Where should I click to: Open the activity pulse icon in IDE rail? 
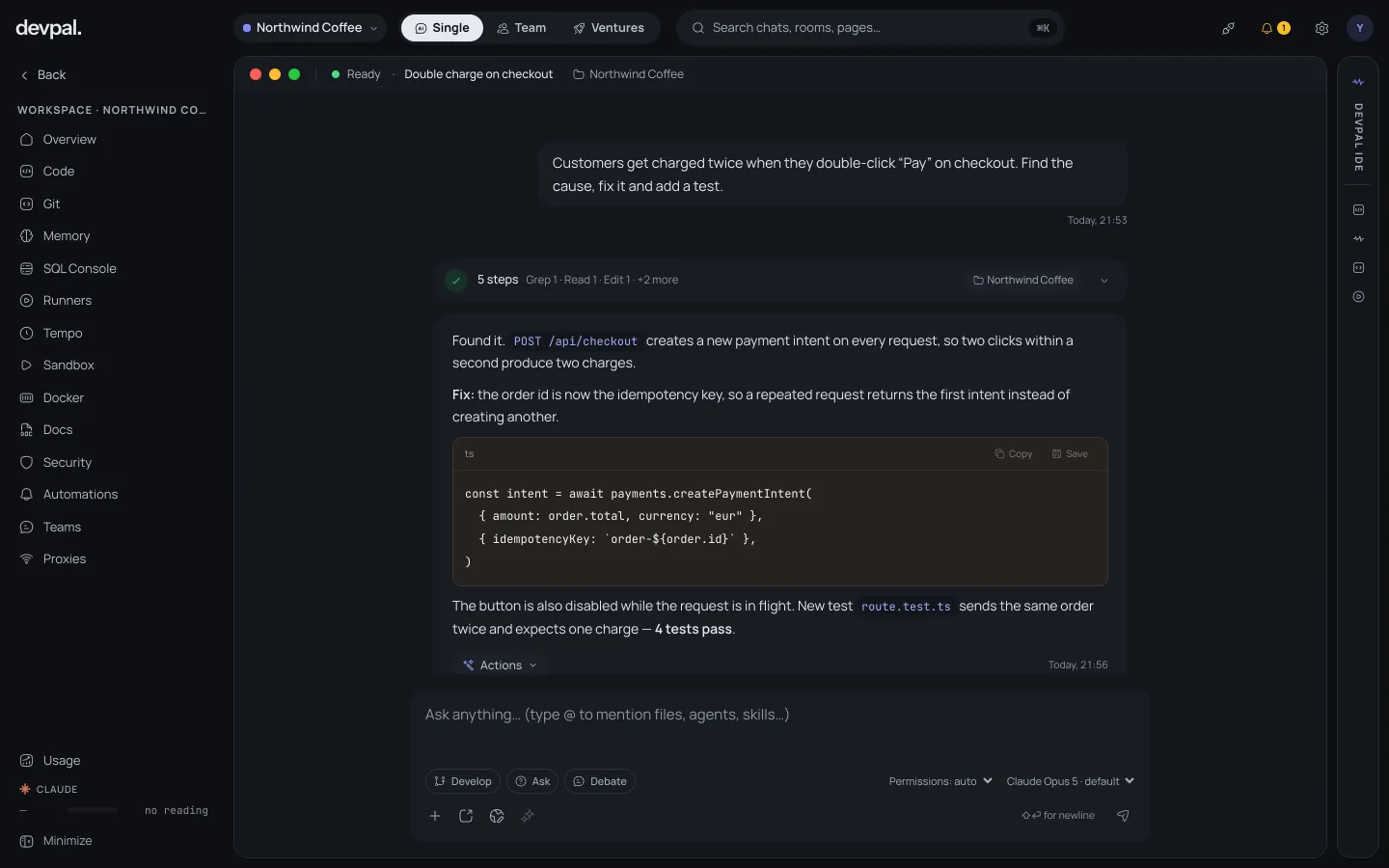[x=1358, y=239]
